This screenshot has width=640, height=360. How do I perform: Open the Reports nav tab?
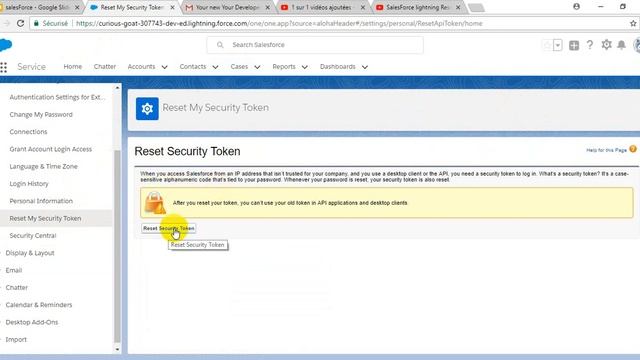(284, 67)
